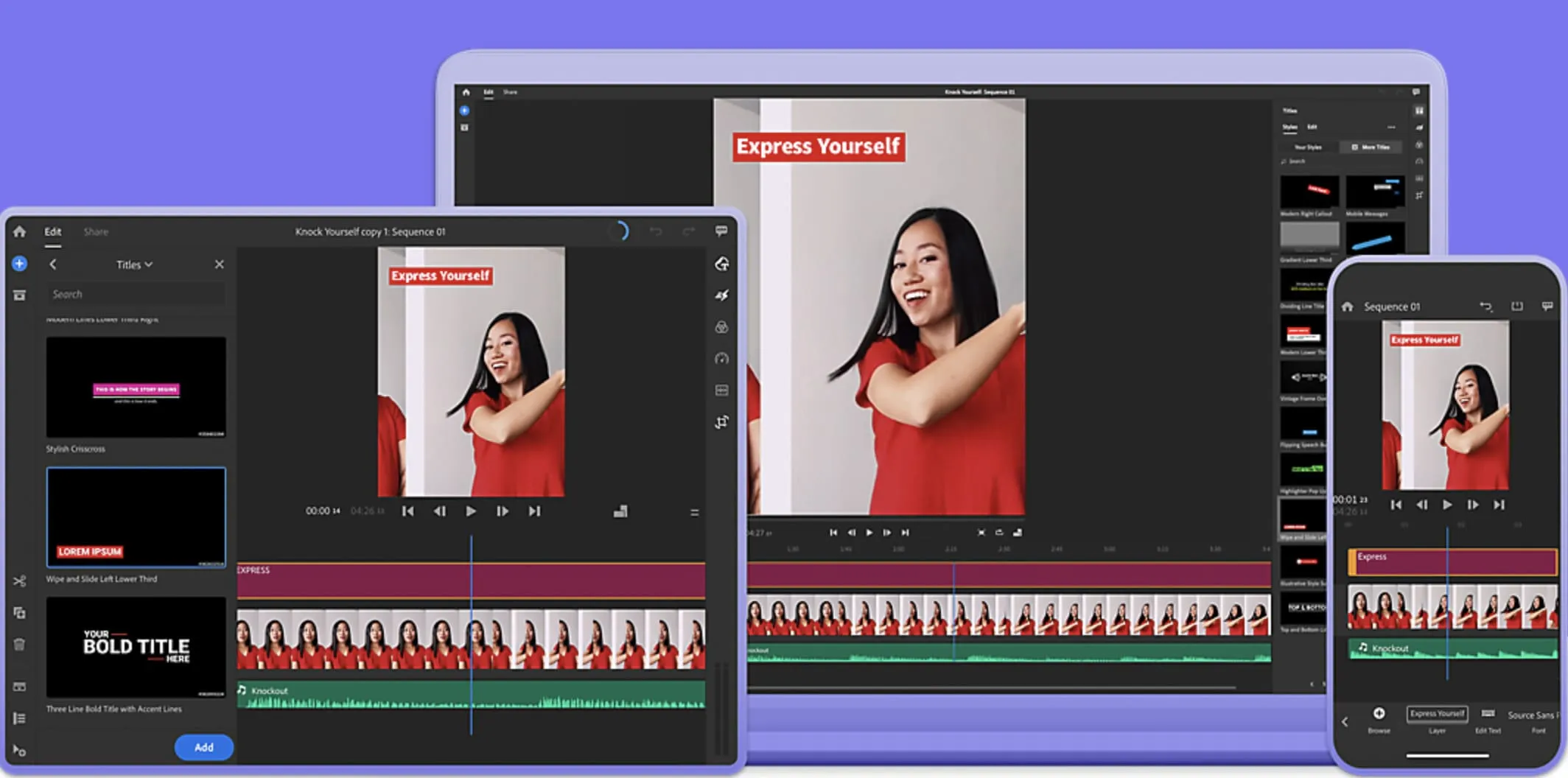1568x778 pixels.
Task: Open three-dot options in laptop Titles panel
Action: [x=1391, y=127]
